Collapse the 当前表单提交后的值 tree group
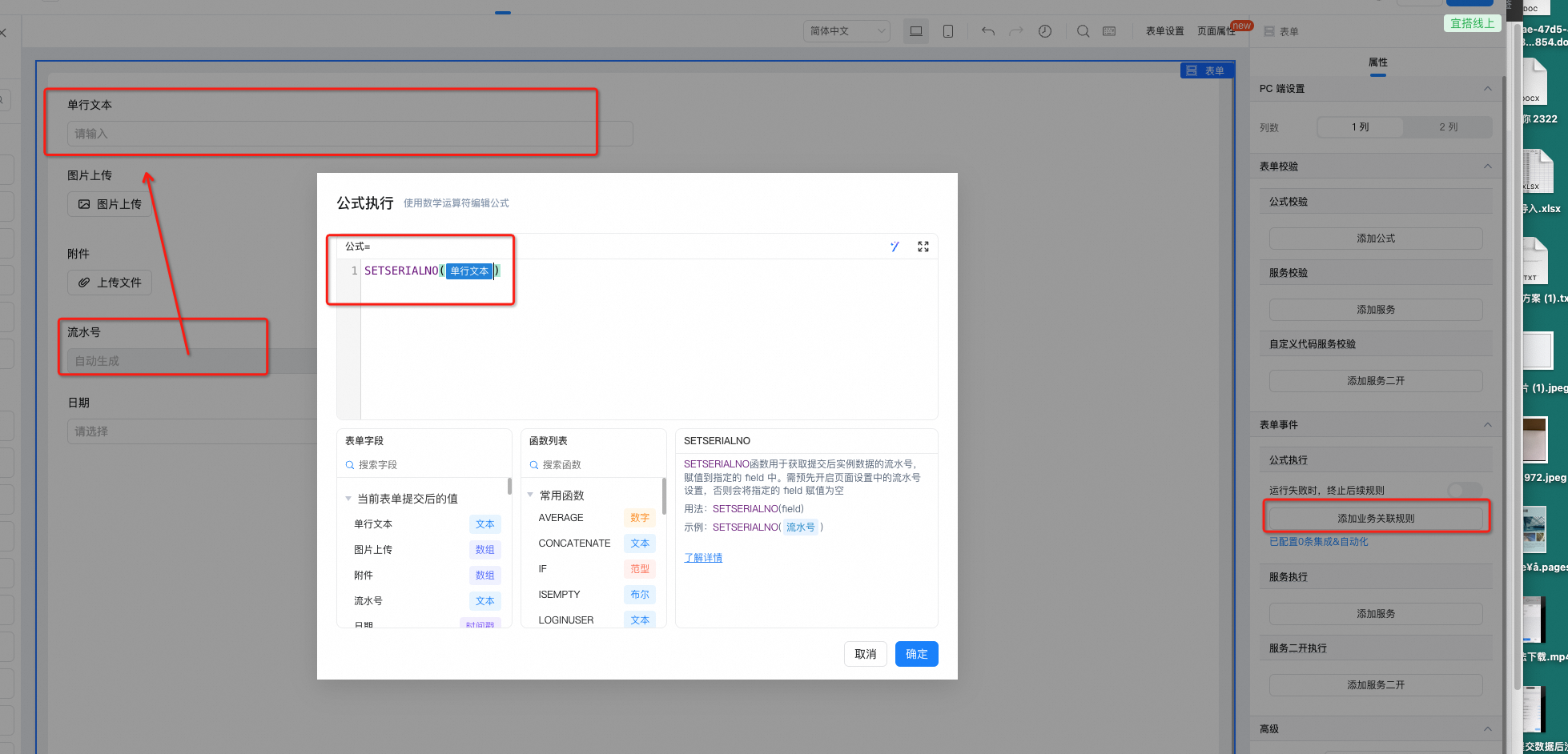Image resolution: width=1568 pixels, height=754 pixels. point(348,499)
